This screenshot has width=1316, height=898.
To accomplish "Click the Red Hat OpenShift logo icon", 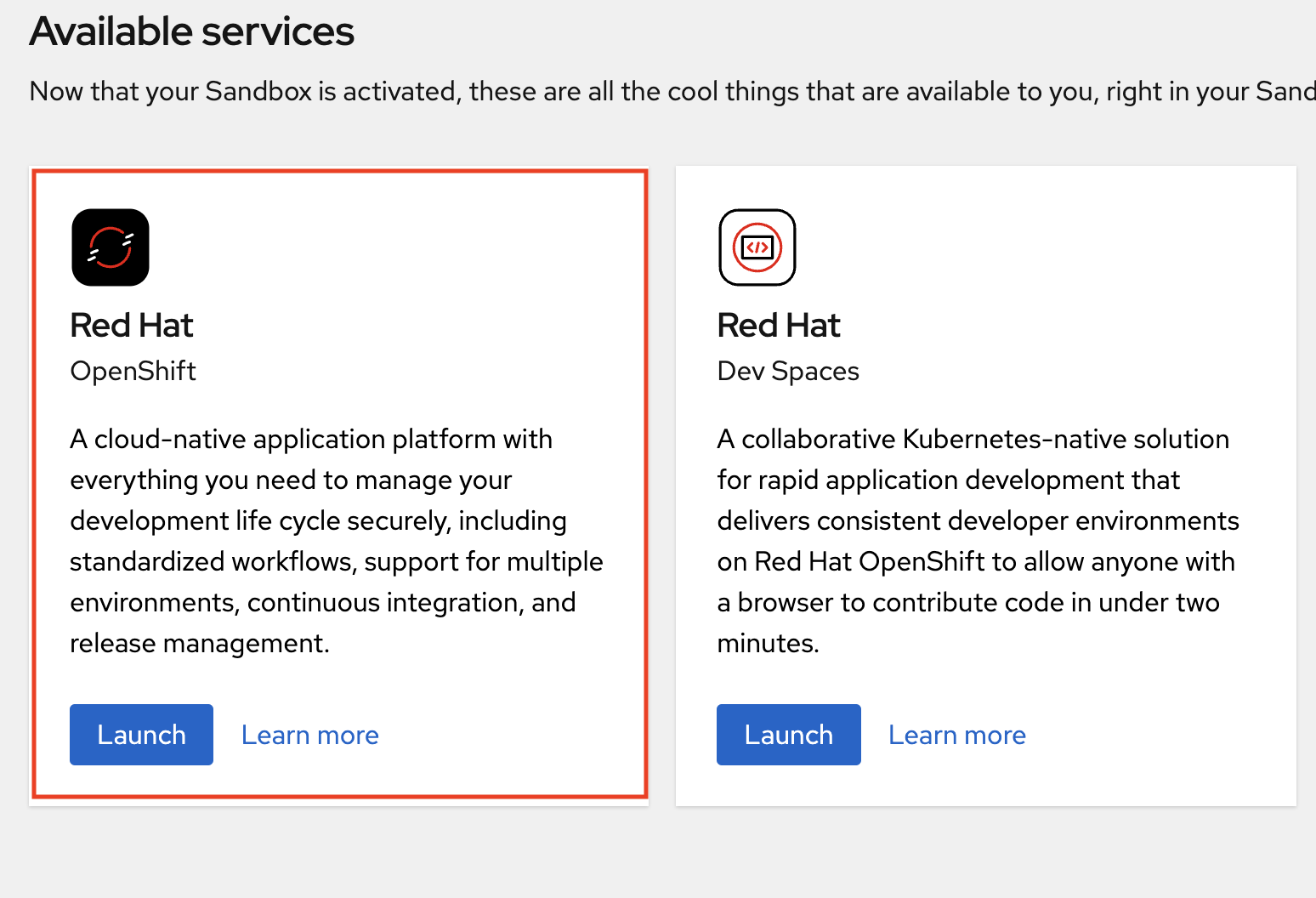I will (x=111, y=247).
